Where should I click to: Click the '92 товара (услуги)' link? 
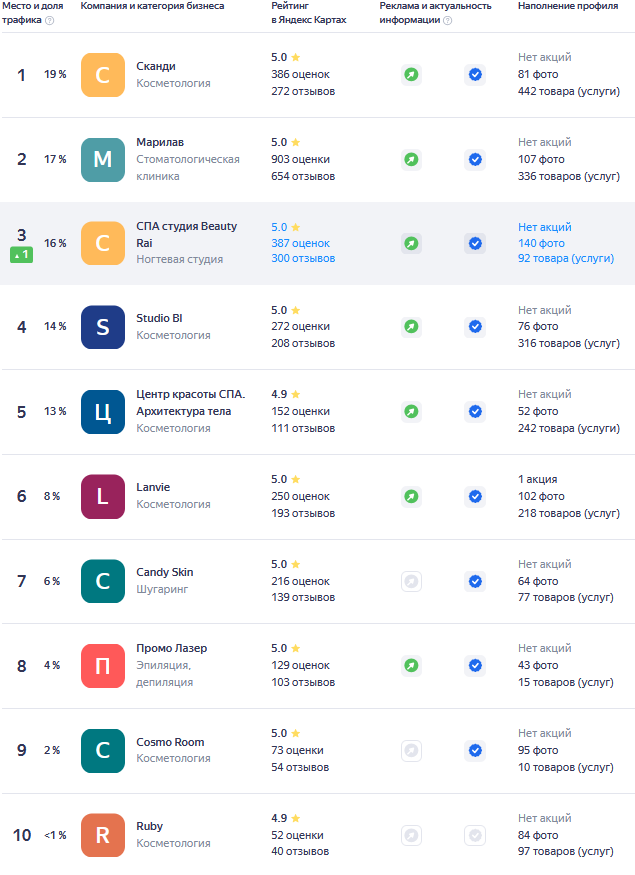click(566, 258)
